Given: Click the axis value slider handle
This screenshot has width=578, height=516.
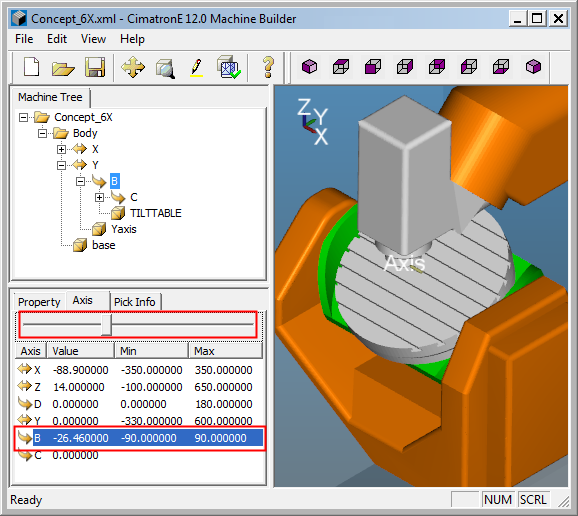Looking at the screenshot, I should click(107, 325).
